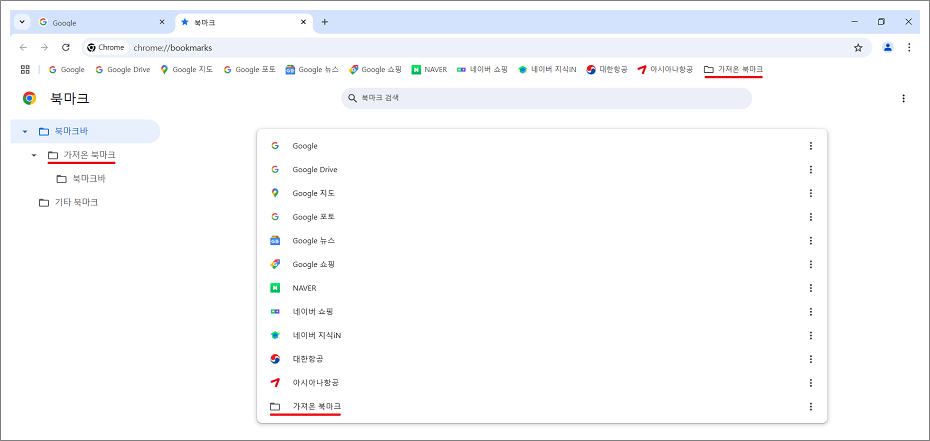Open more actions for Google Drive row

pyautogui.click(x=811, y=170)
